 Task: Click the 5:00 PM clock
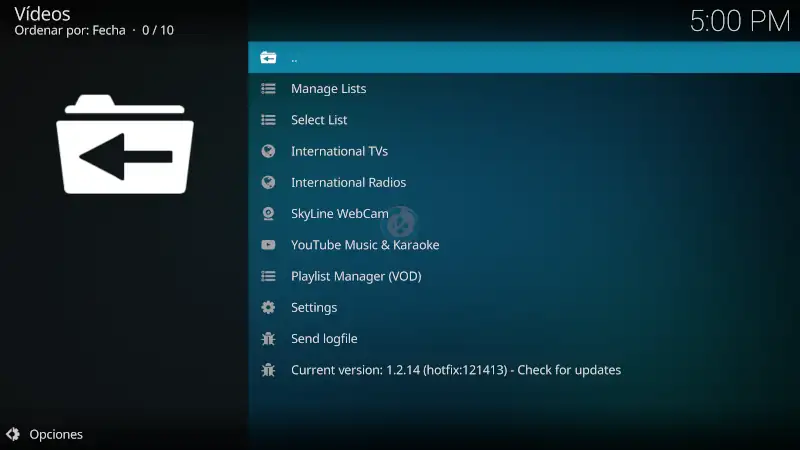click(740, 21)
